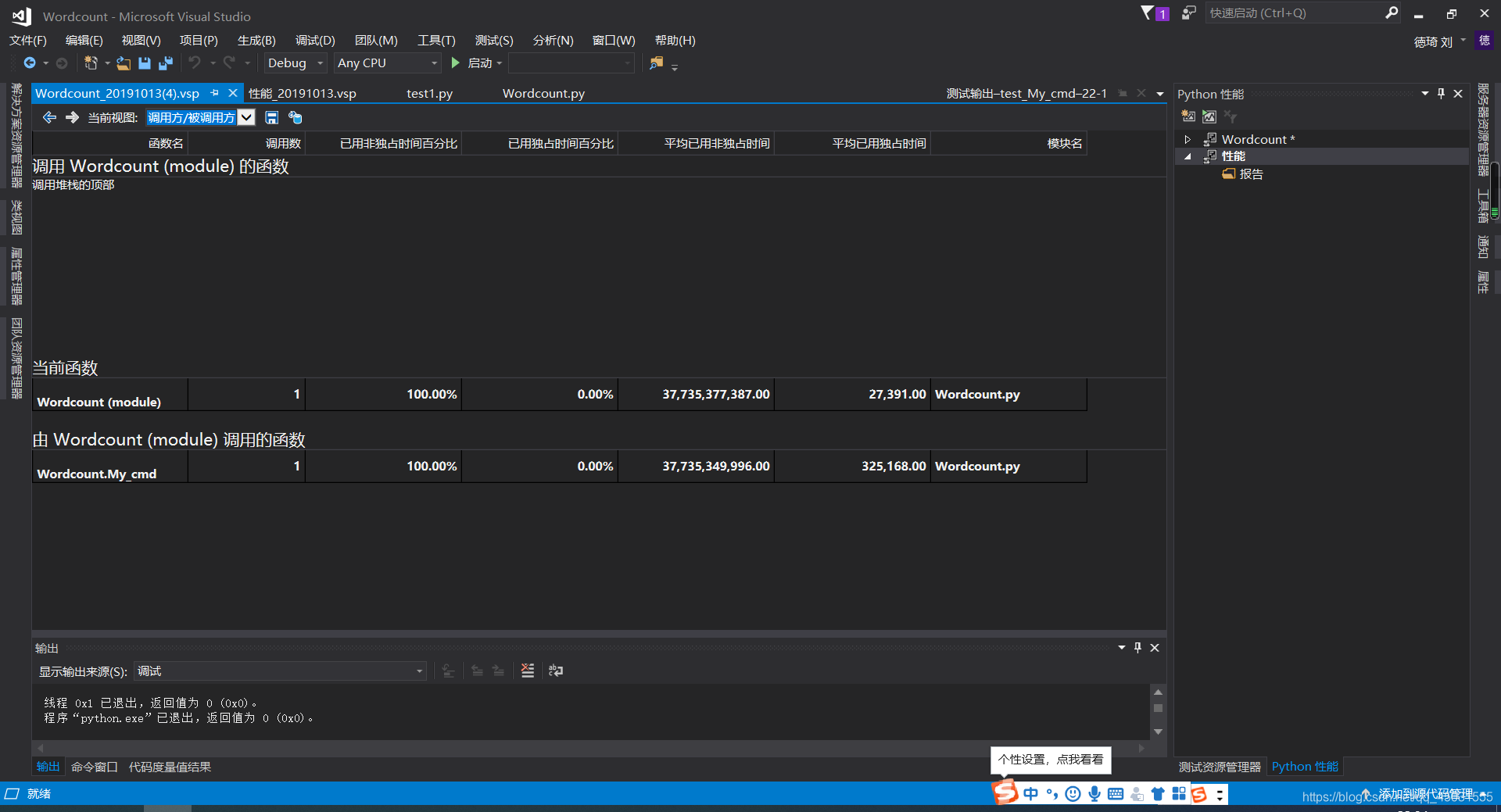This screenshot has height=812, width=1501.
Task: Click the Start Profiling icon in Python panel
Action: pos(1209,116)
